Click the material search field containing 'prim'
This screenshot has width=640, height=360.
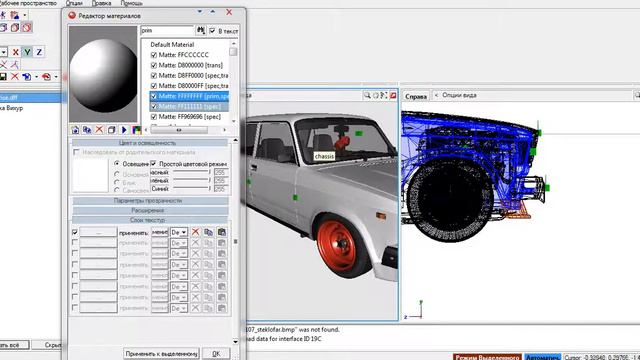tap(167, 31)
